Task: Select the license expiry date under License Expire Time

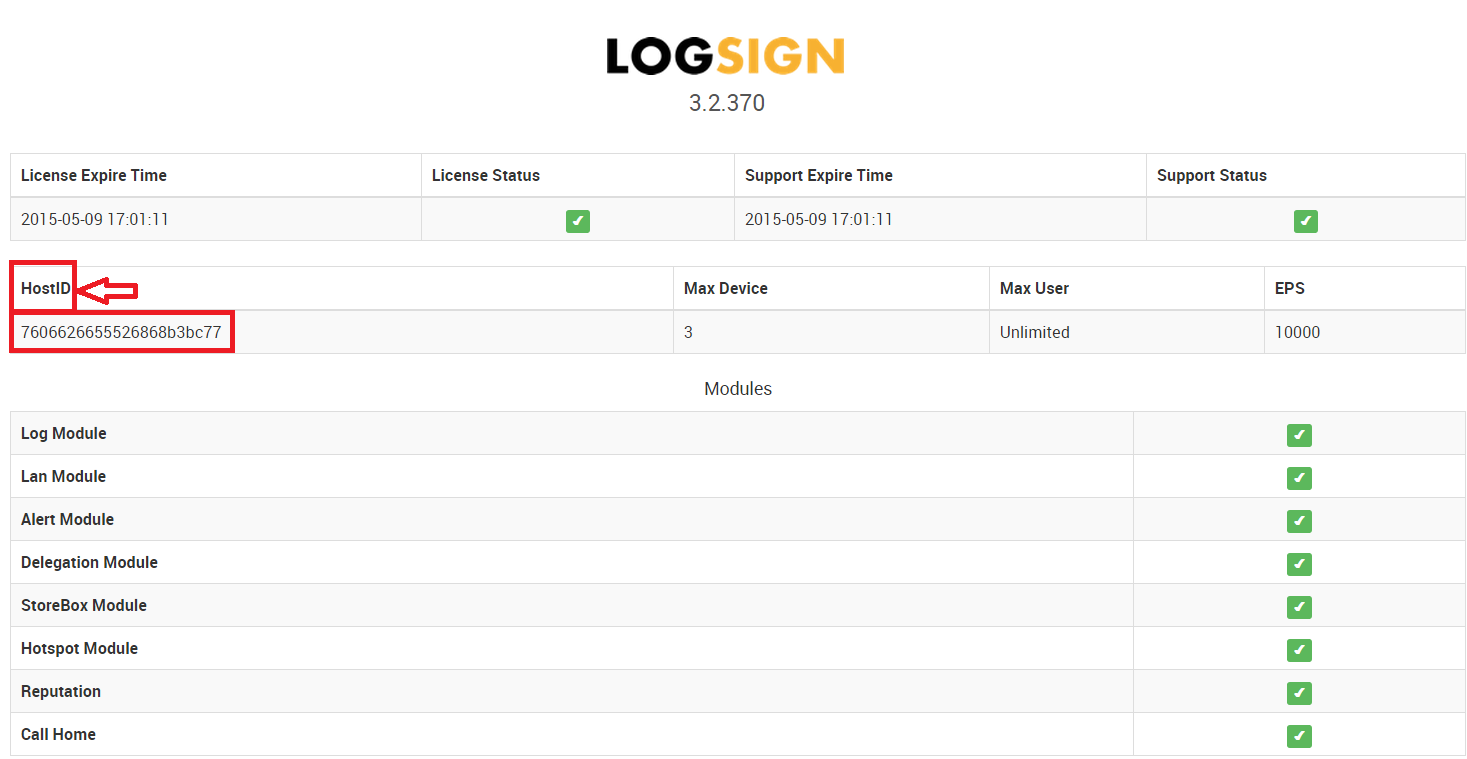Action: coord(95,219)
